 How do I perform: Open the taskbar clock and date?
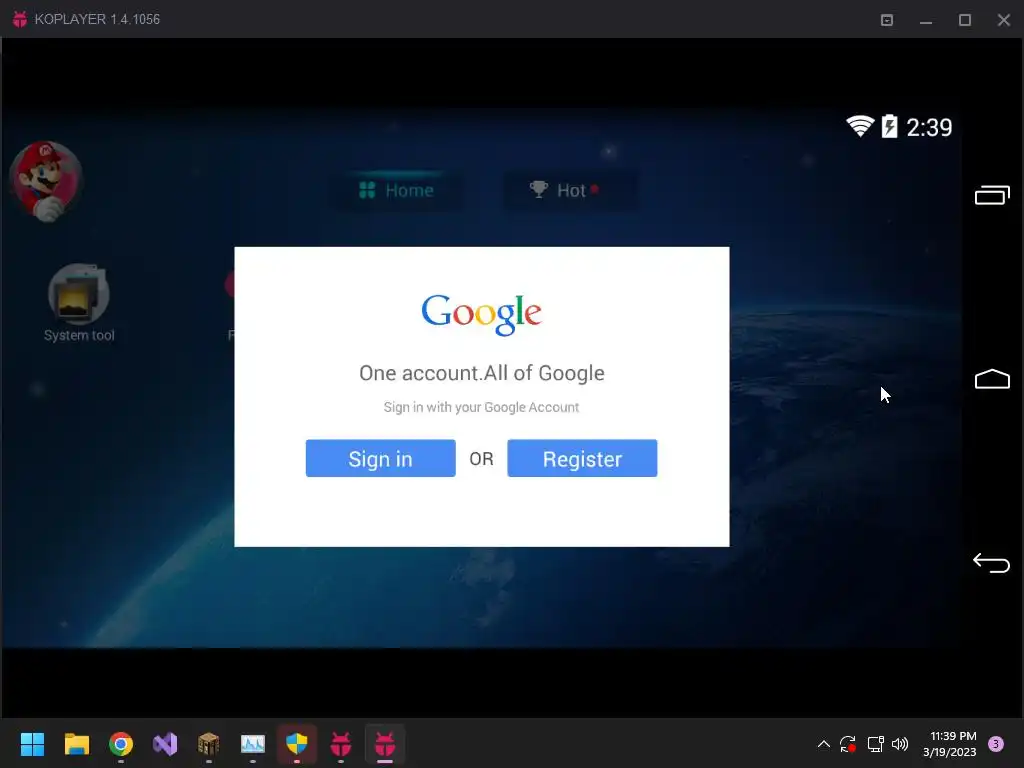pos(950,744)
